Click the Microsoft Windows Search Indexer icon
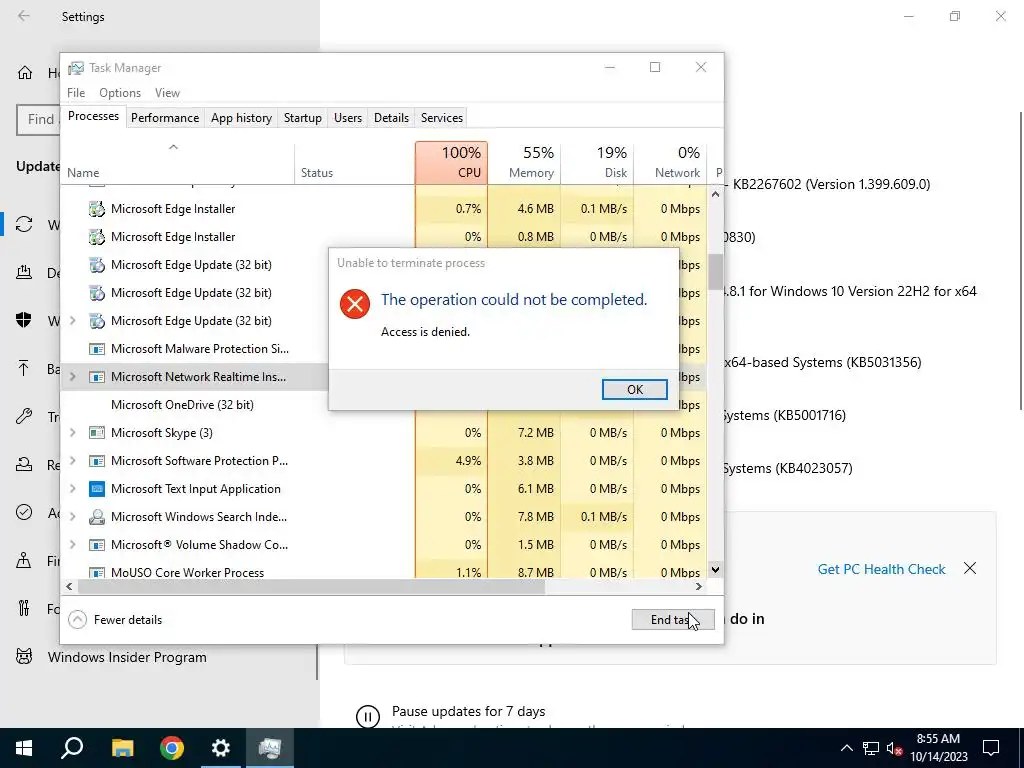Image resolution: width=1024 pixels, height=768 pixels. pos(97,517)
